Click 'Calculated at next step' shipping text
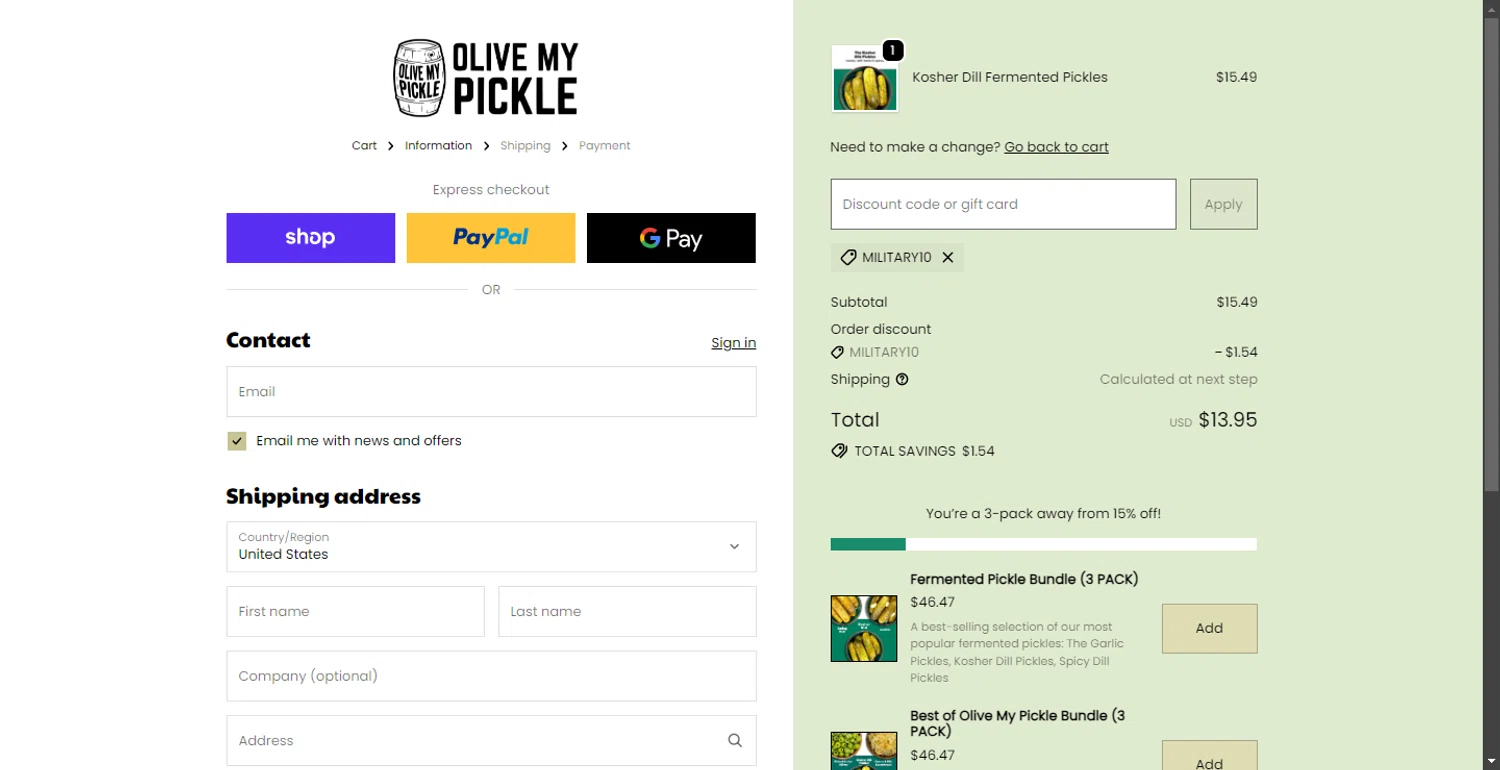The height and width of the screenshot is (770, 1500). [1178, 380]
